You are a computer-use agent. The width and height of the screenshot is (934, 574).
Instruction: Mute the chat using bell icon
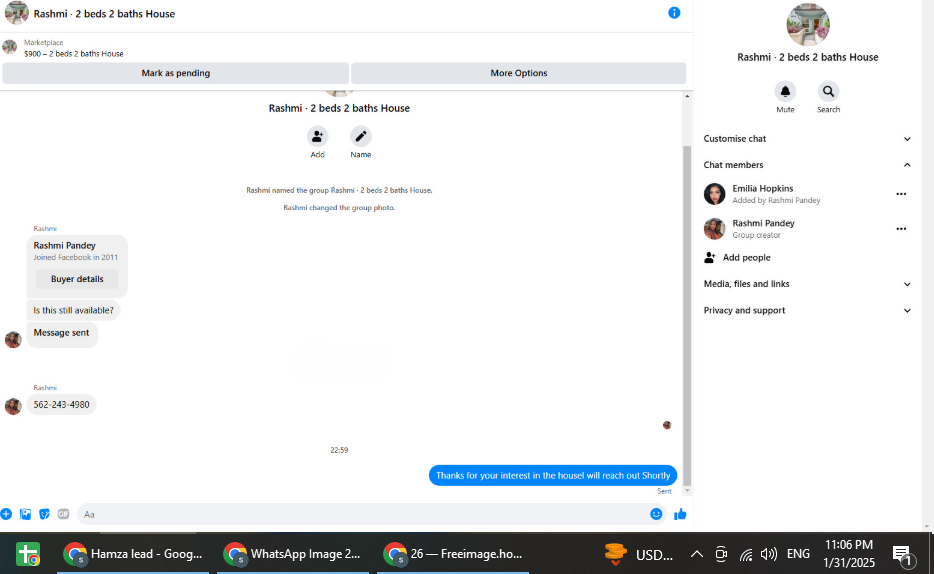point(785,92)
